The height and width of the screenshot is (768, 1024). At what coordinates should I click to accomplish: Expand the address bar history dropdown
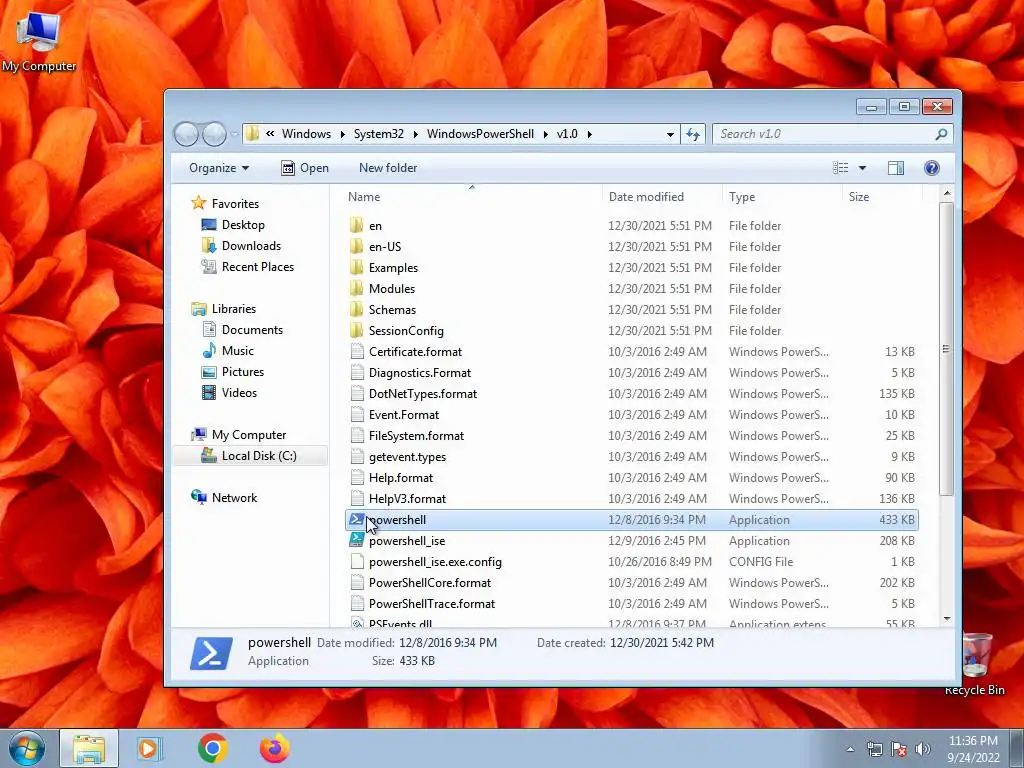[670, 134]
